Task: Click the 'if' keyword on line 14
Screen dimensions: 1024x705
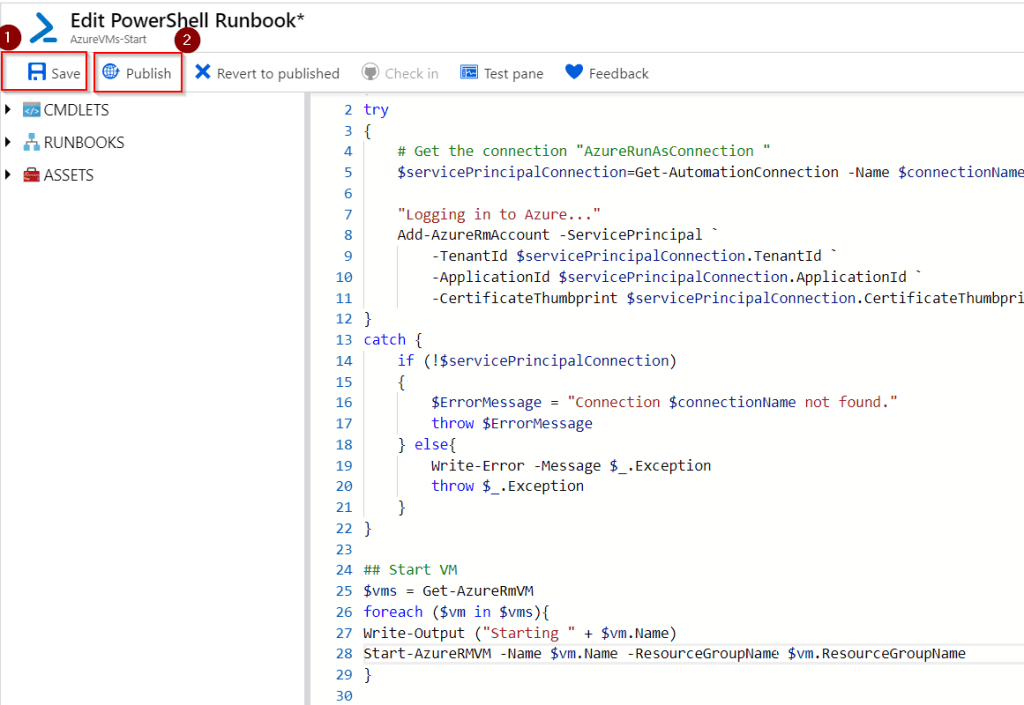Action: point(406,361)
